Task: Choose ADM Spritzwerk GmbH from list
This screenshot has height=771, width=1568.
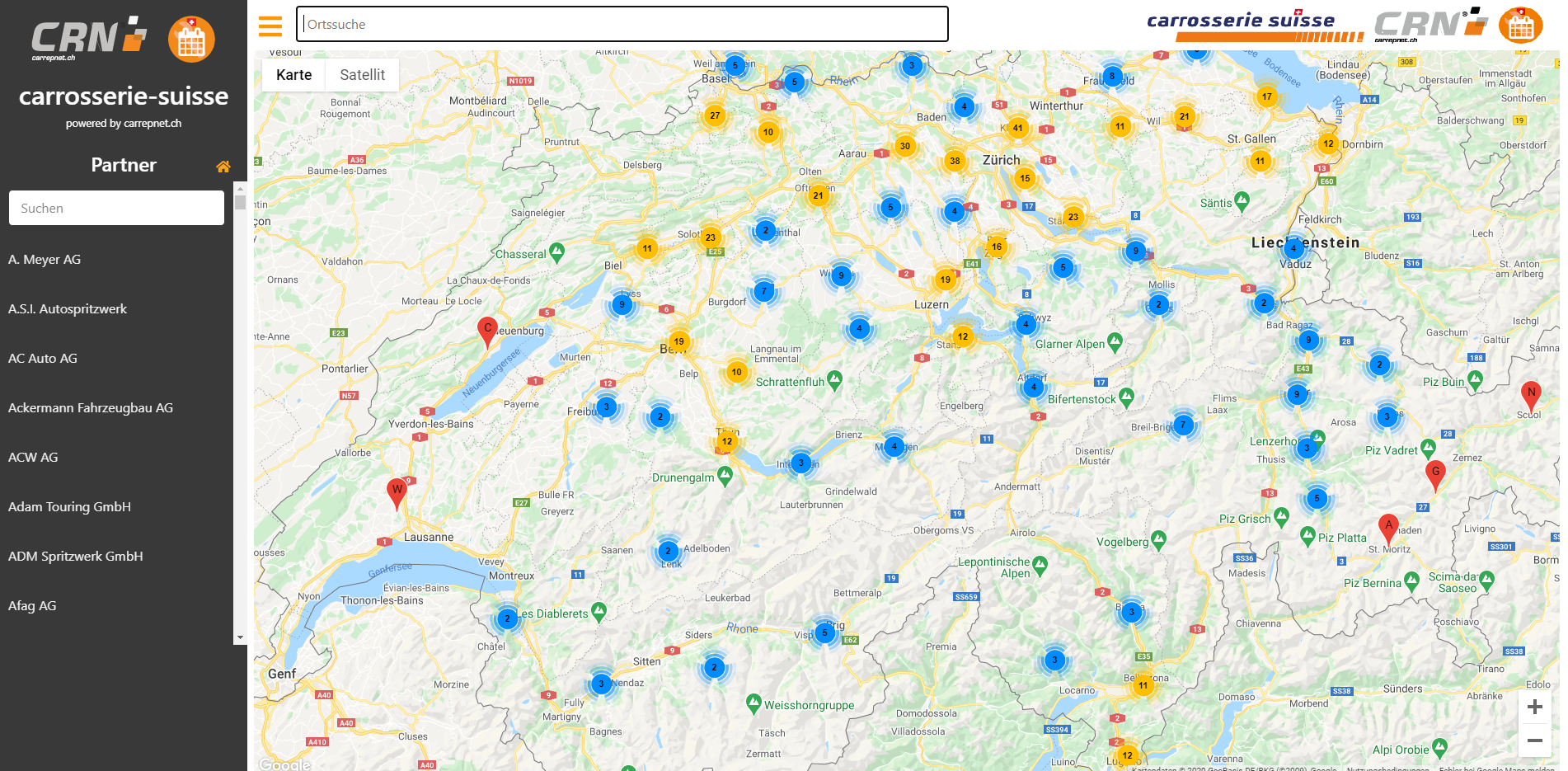Action: 76,557
